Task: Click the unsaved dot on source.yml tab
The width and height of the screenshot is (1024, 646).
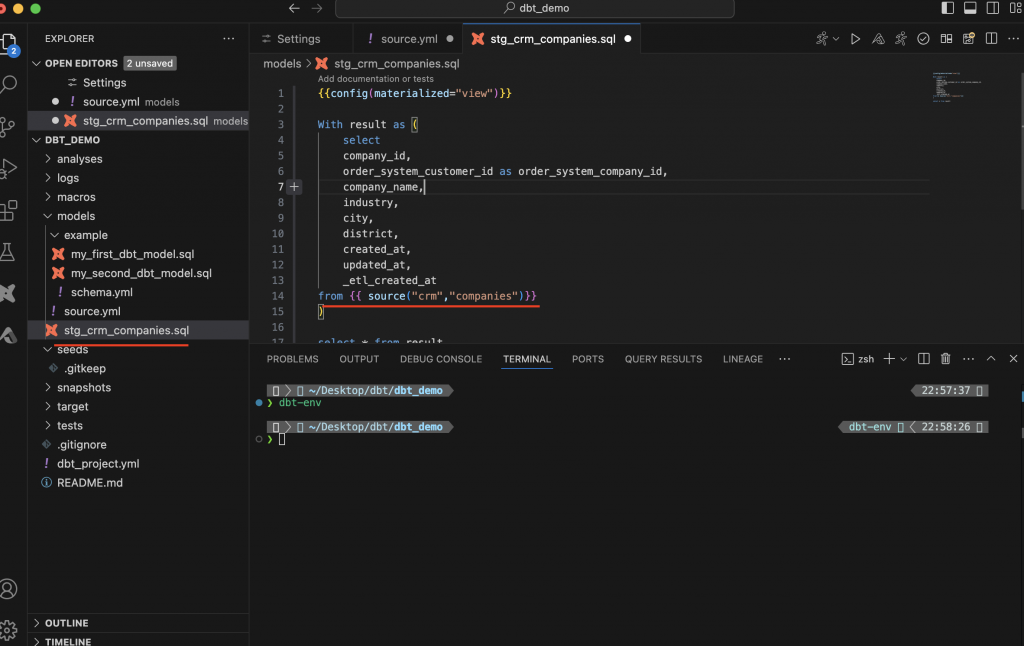Action: 450,39
